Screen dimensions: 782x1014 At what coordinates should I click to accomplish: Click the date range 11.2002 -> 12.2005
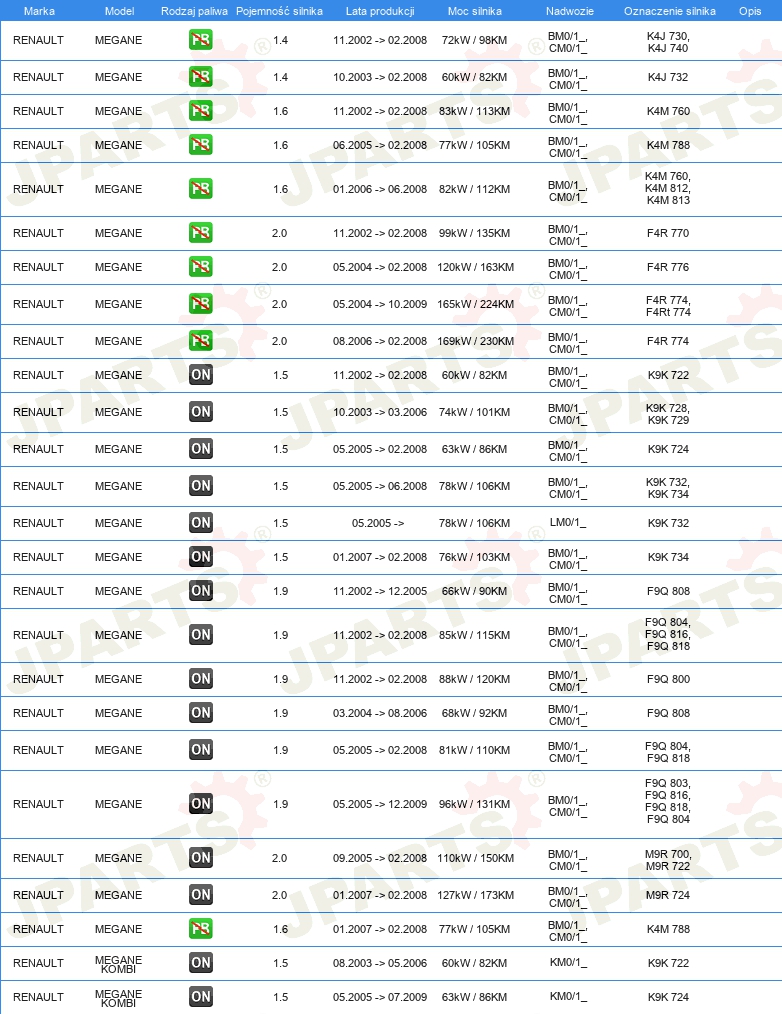(380, 591)
